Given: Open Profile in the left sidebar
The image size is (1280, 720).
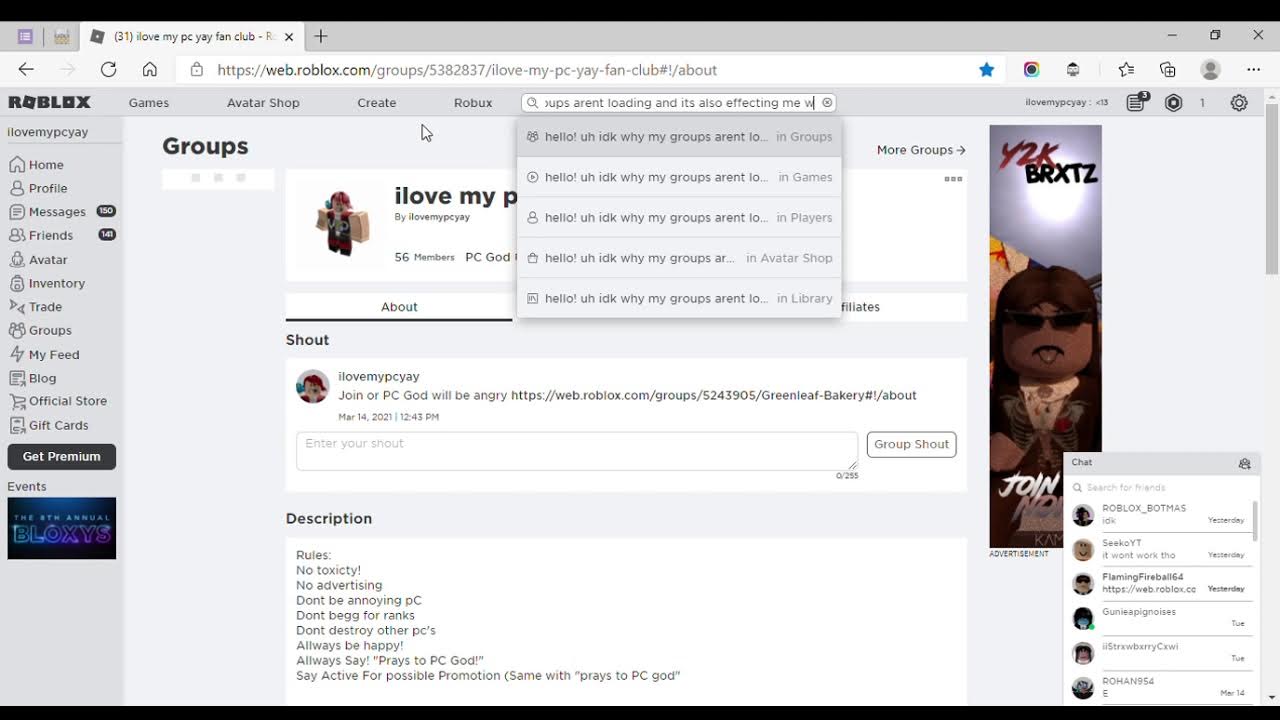Looking at the screenshot, I should (x=39, y=188).
